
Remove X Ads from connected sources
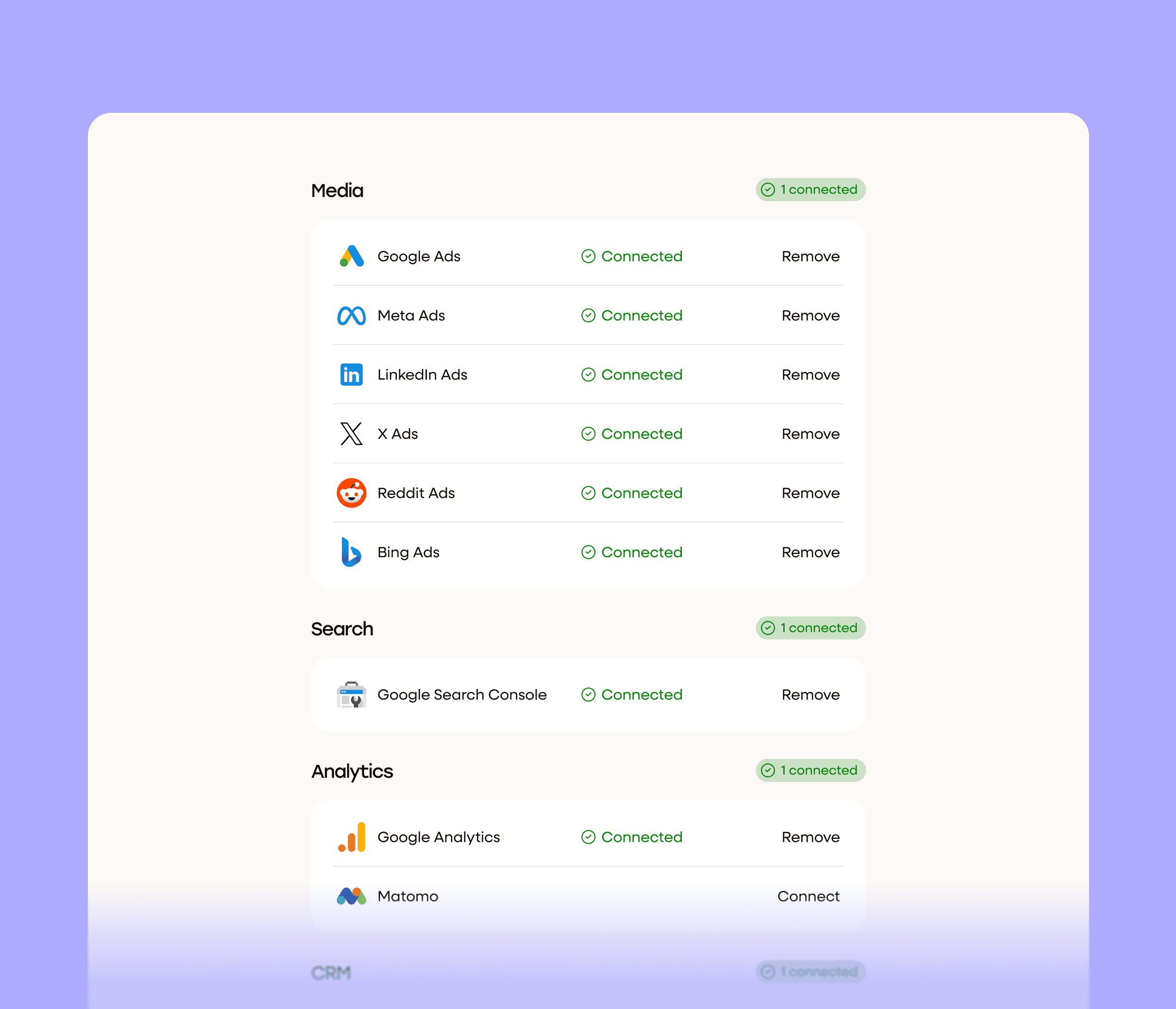coord(811,434)
